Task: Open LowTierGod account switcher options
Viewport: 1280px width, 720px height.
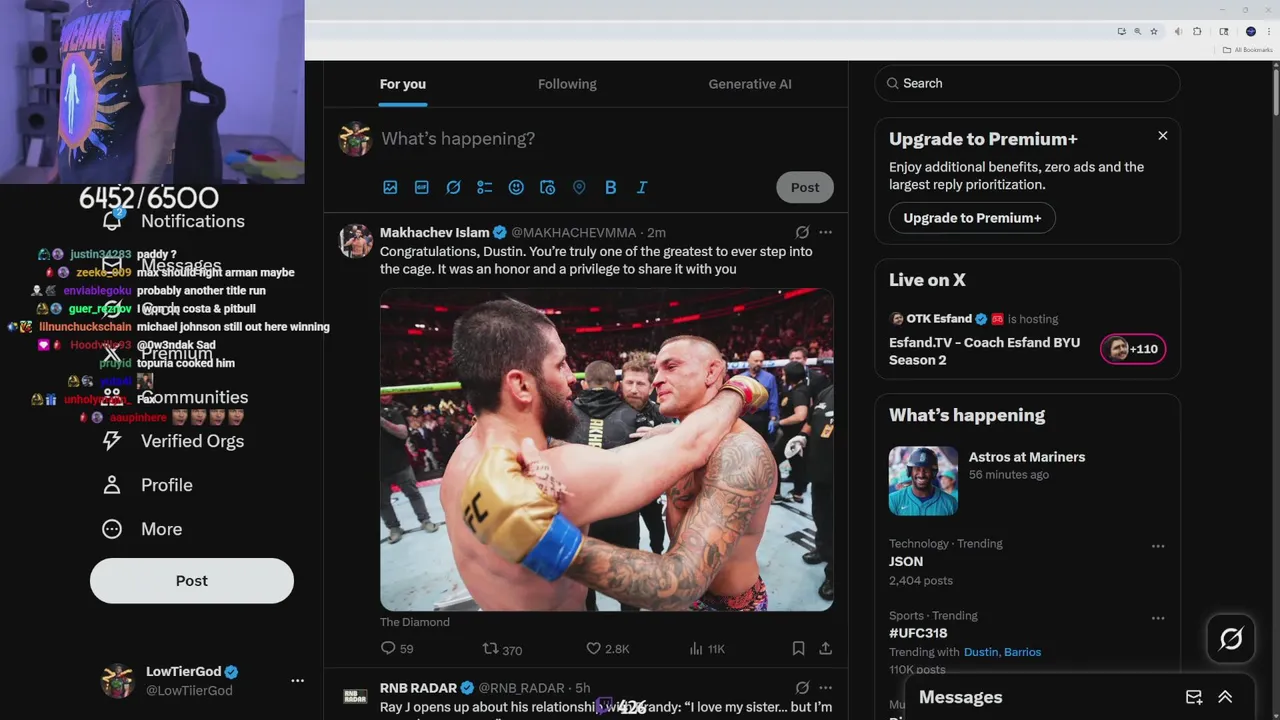Action: [297, 680]
